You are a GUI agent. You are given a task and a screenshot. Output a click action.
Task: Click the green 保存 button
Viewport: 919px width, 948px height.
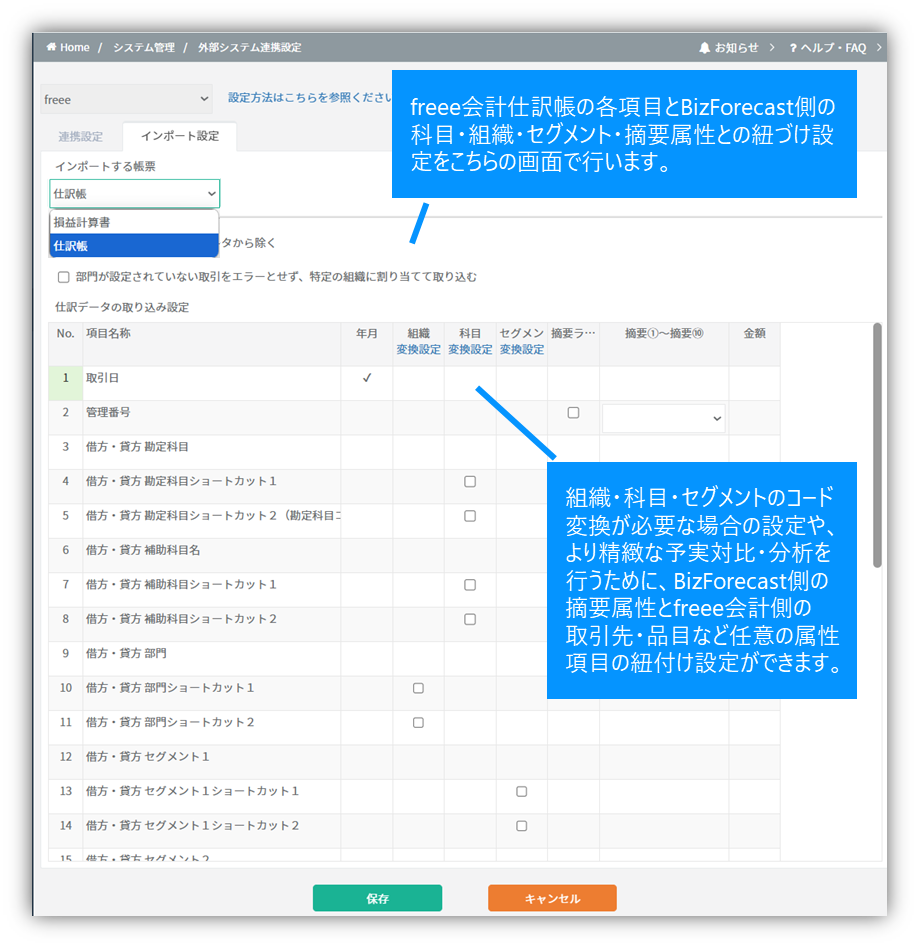377,898
